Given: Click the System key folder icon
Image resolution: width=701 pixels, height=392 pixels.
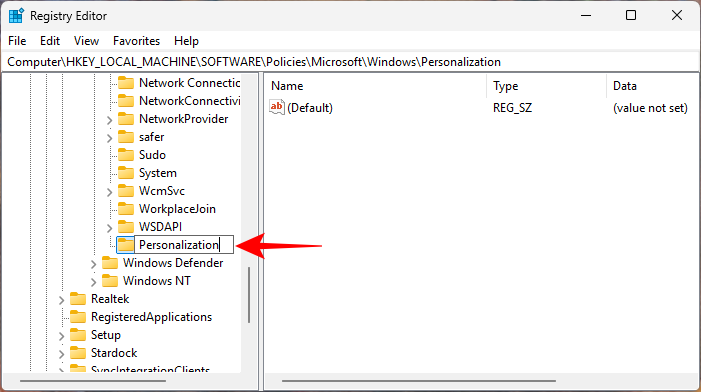Looking at the screenshot, I should click(126, 173).
